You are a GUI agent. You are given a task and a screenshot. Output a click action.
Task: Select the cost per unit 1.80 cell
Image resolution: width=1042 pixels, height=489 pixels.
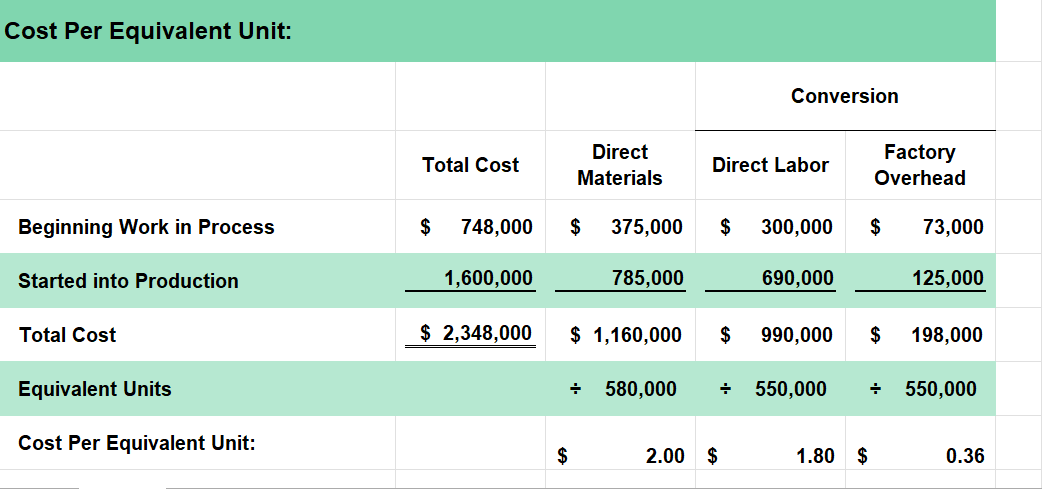click(770, 443)
